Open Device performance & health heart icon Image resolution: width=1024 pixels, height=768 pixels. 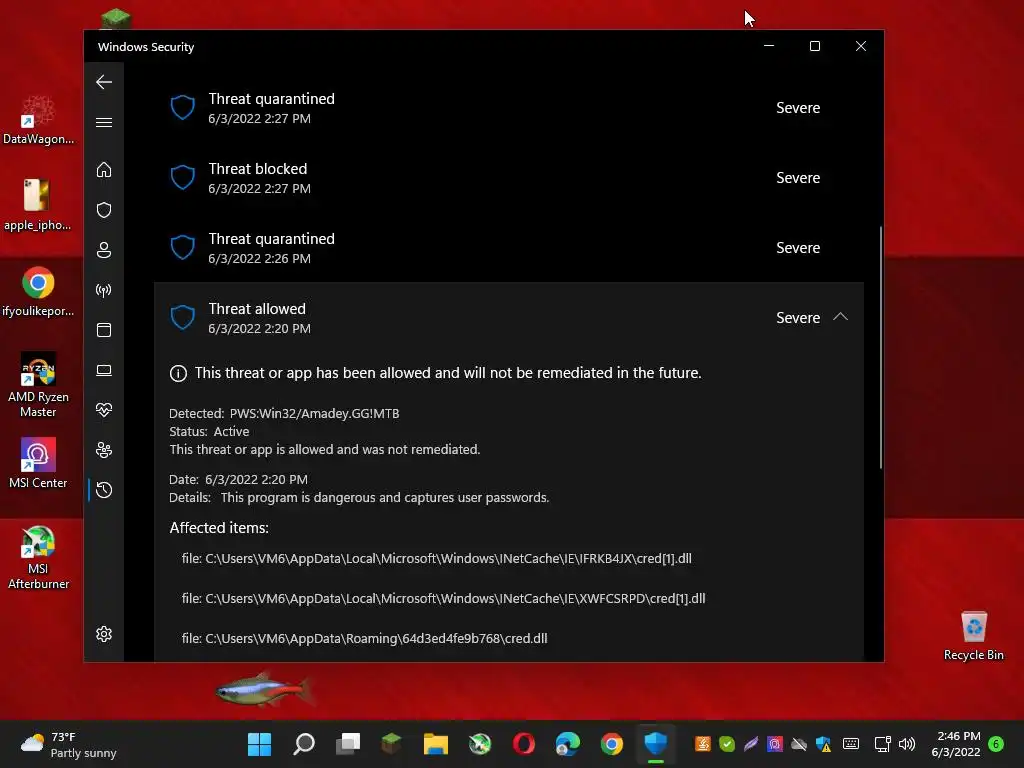(x=104, y=410)
